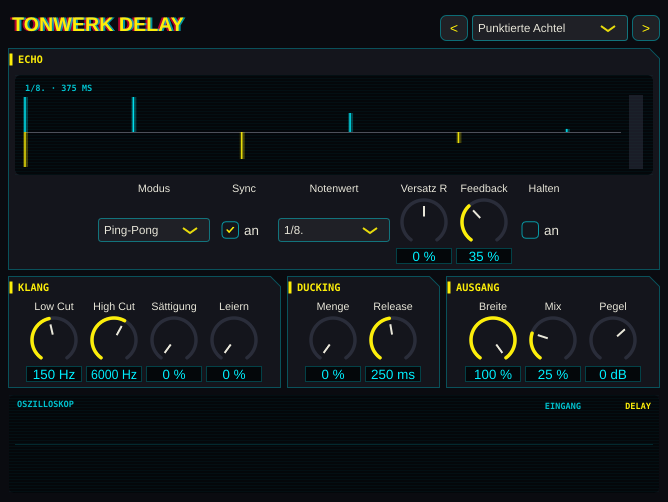This screenshot has height=502, width=668.
Task: Click the Feedback knob
Action: [x=484, y=222]
